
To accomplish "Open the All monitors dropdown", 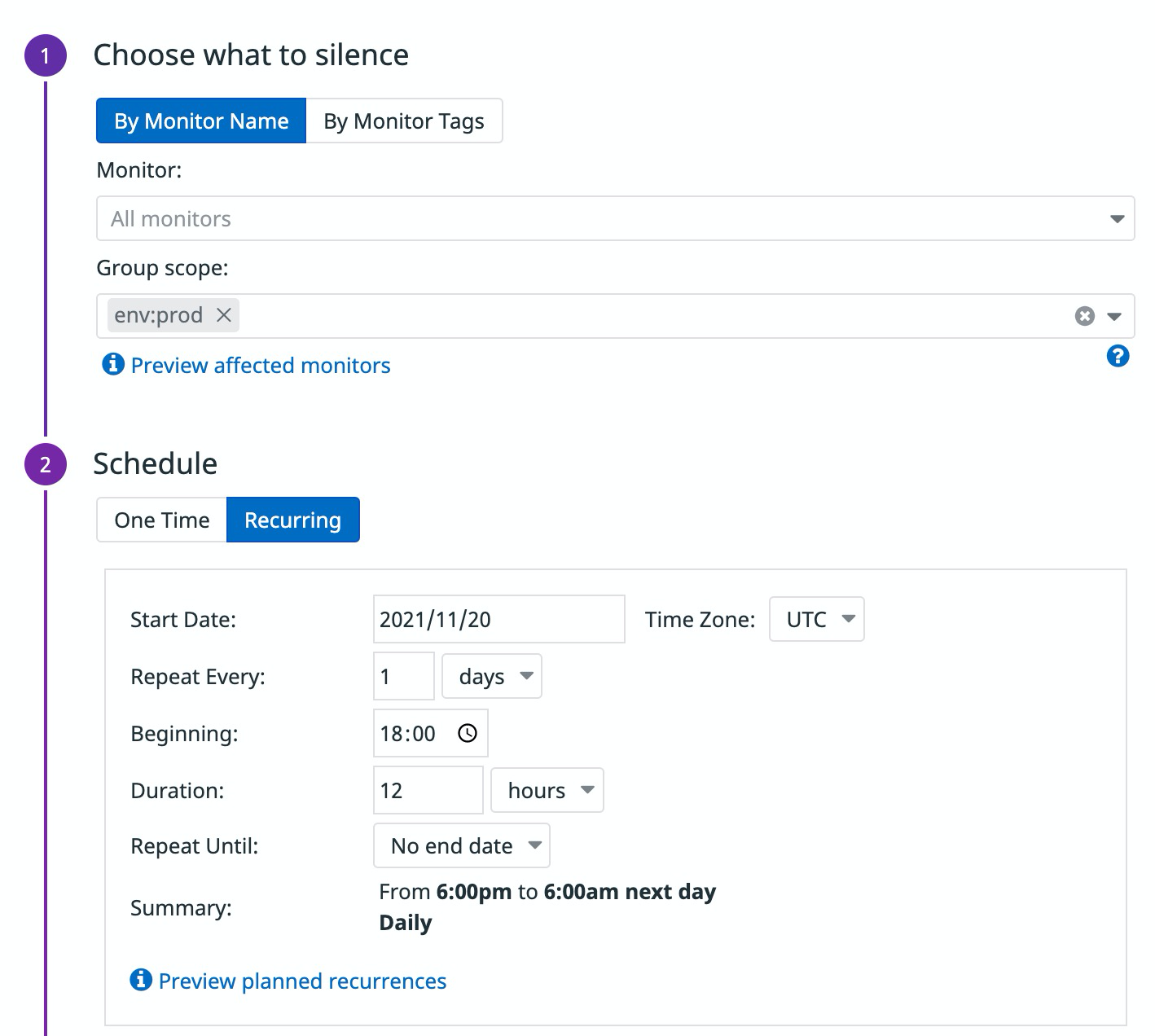I will tap(615, 218).
